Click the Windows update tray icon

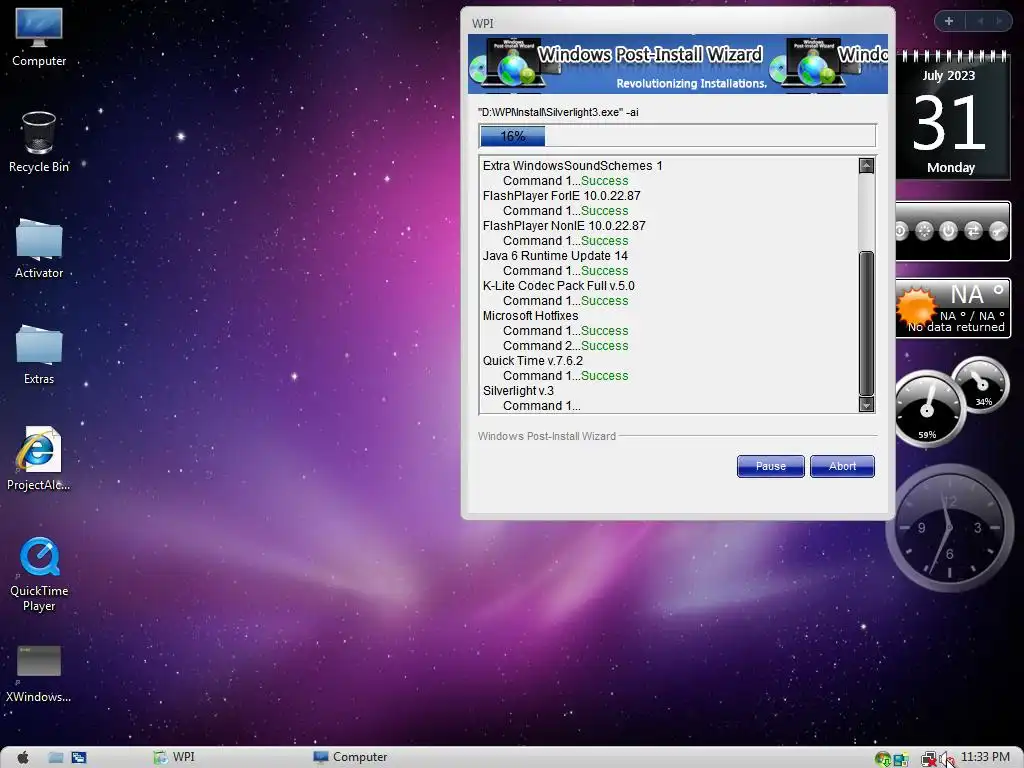point(882,759)
